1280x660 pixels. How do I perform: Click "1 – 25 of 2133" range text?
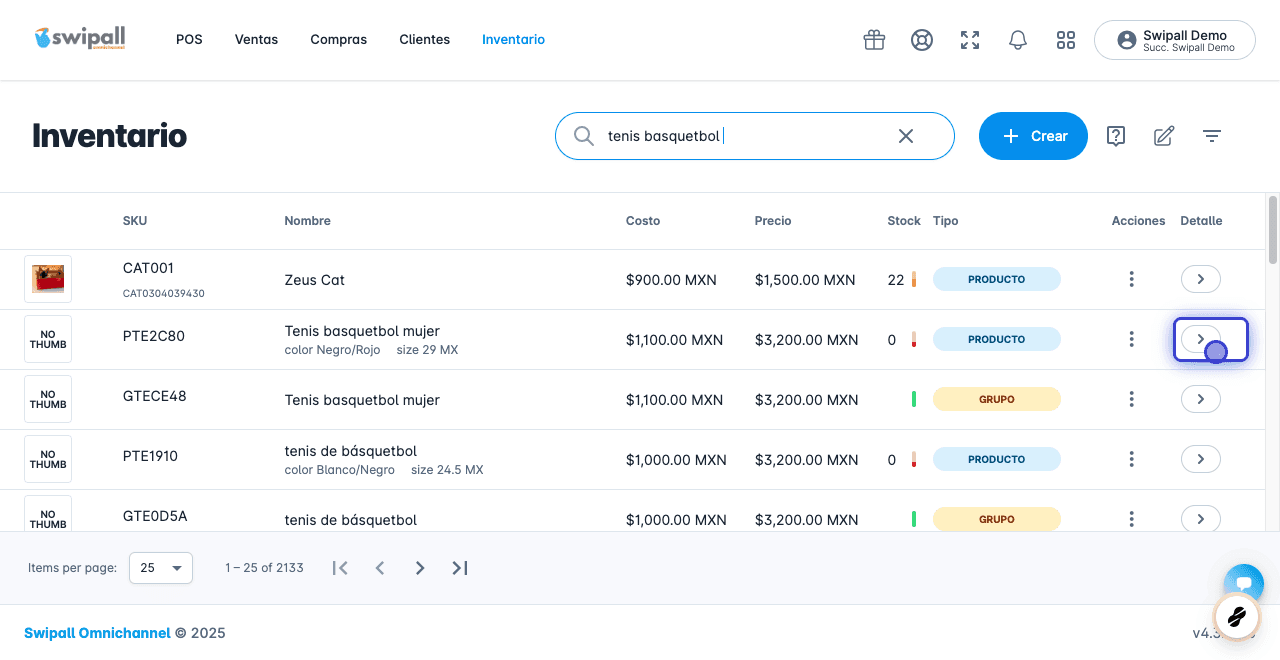coord(264,568)
